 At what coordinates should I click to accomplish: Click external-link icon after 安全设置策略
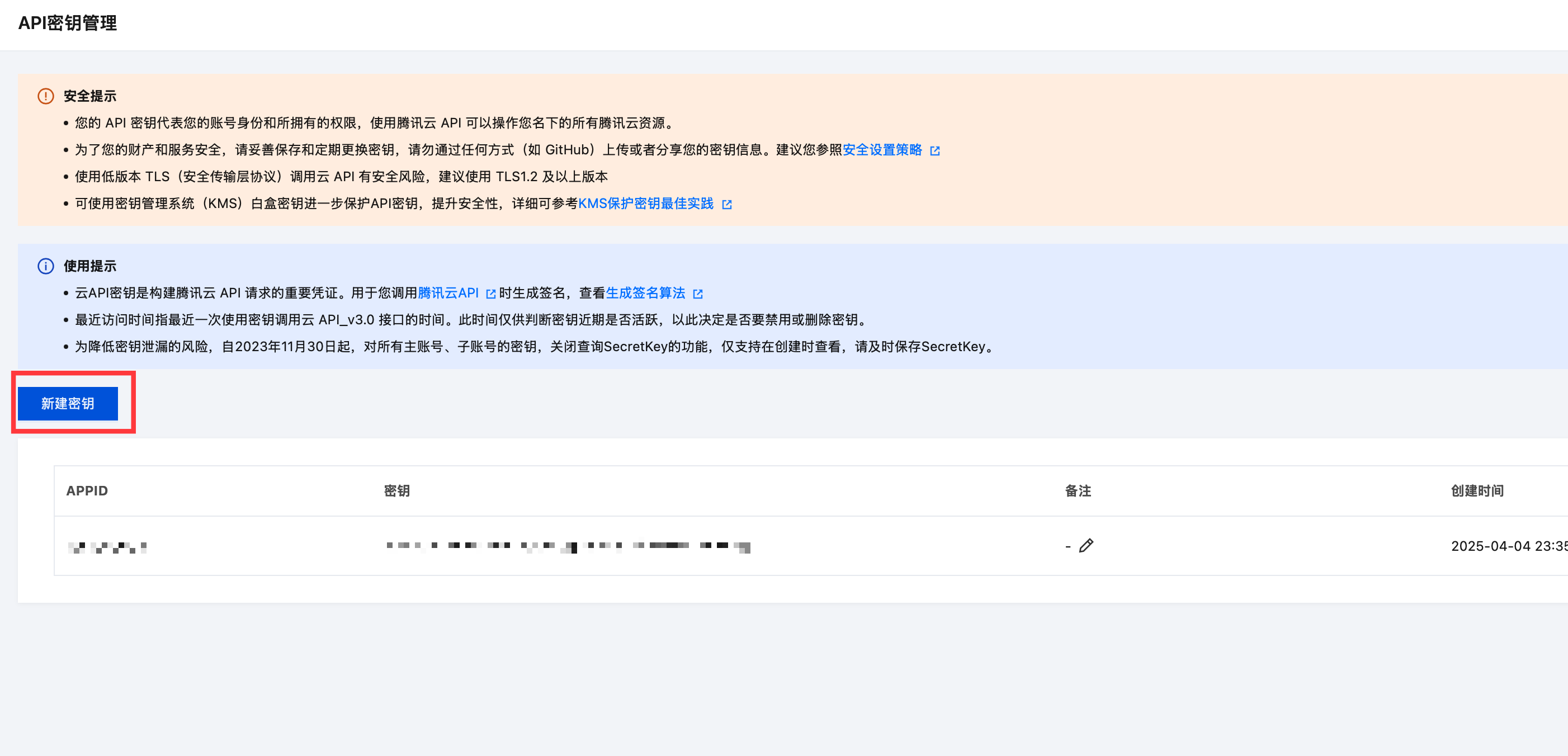(935, 151)
